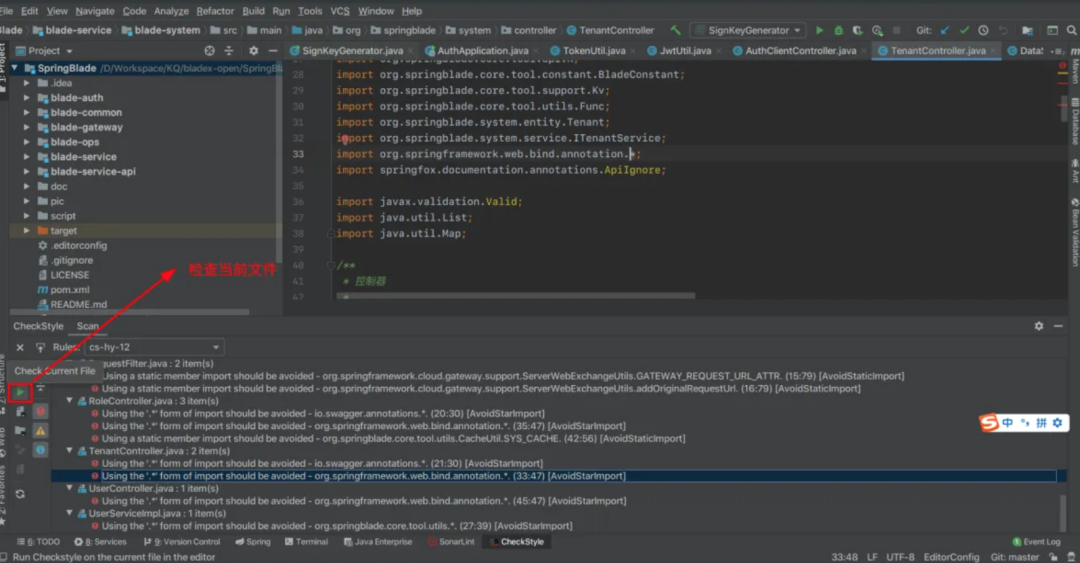Click UTF-8 encoding in status bar

900,557
